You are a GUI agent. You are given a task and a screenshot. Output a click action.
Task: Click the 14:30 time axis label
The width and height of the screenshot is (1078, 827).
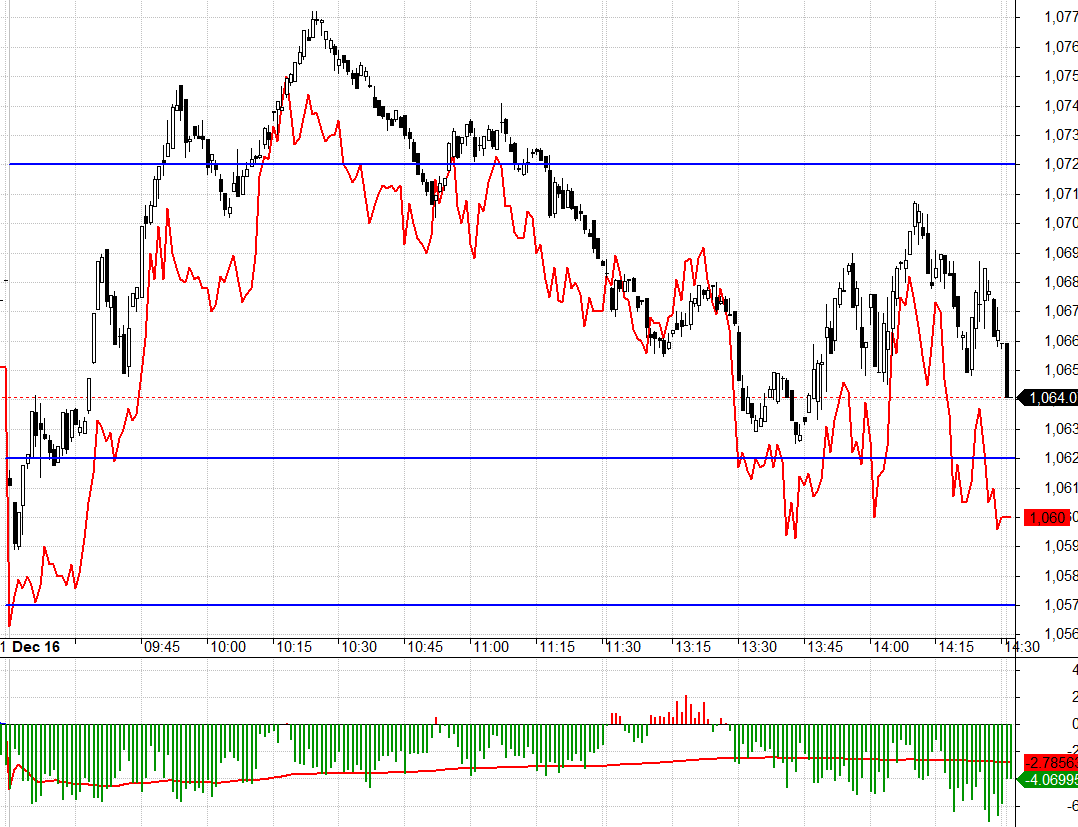(x=1021, y=647)
